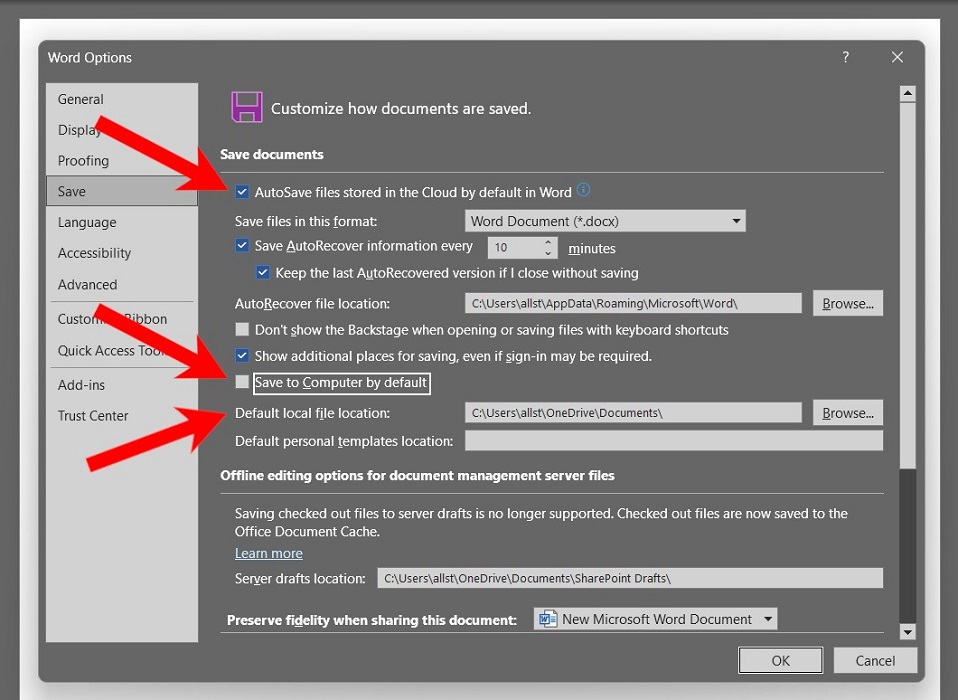Click OK to save settings

tap(780, 660)
